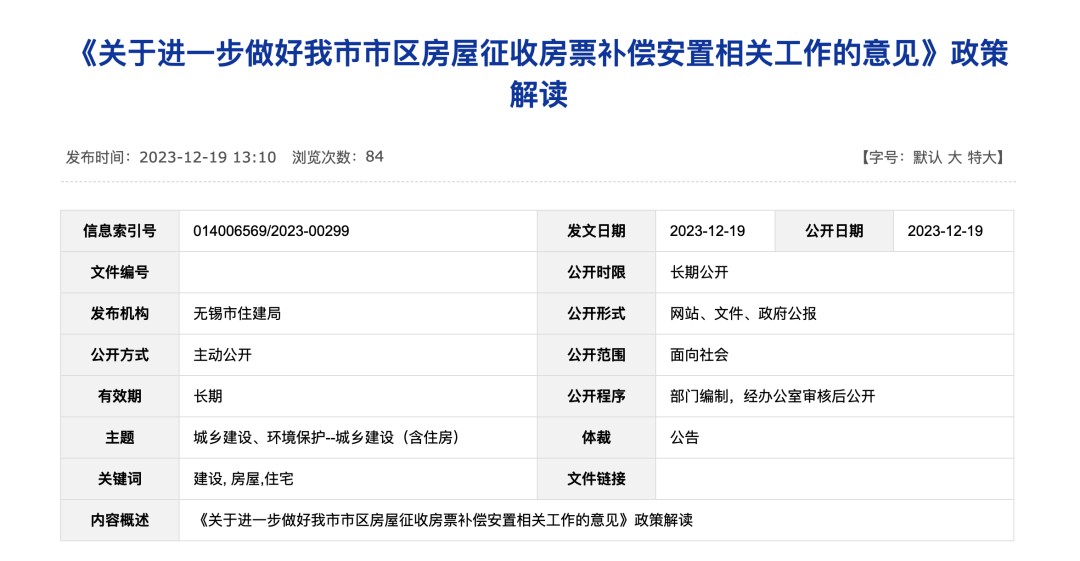Select the 长期公开 value
1080x561 pixels.
[x=699, y=272]
